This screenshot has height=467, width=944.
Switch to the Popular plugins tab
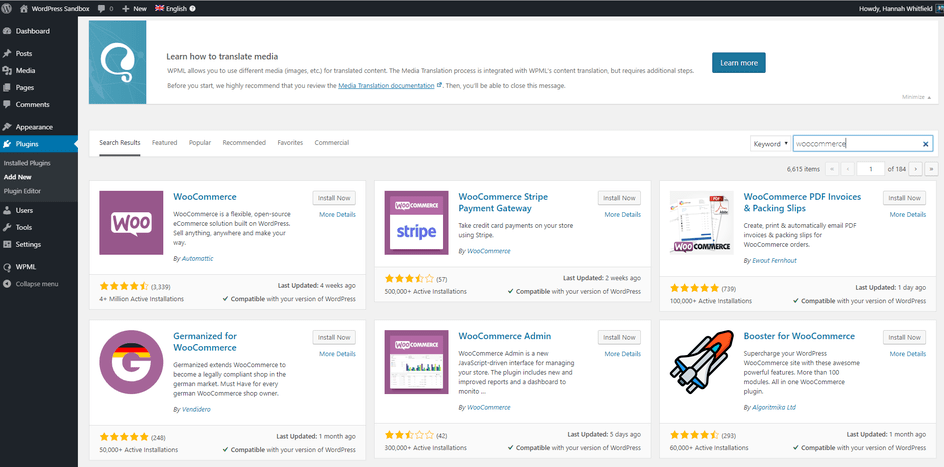200,143
